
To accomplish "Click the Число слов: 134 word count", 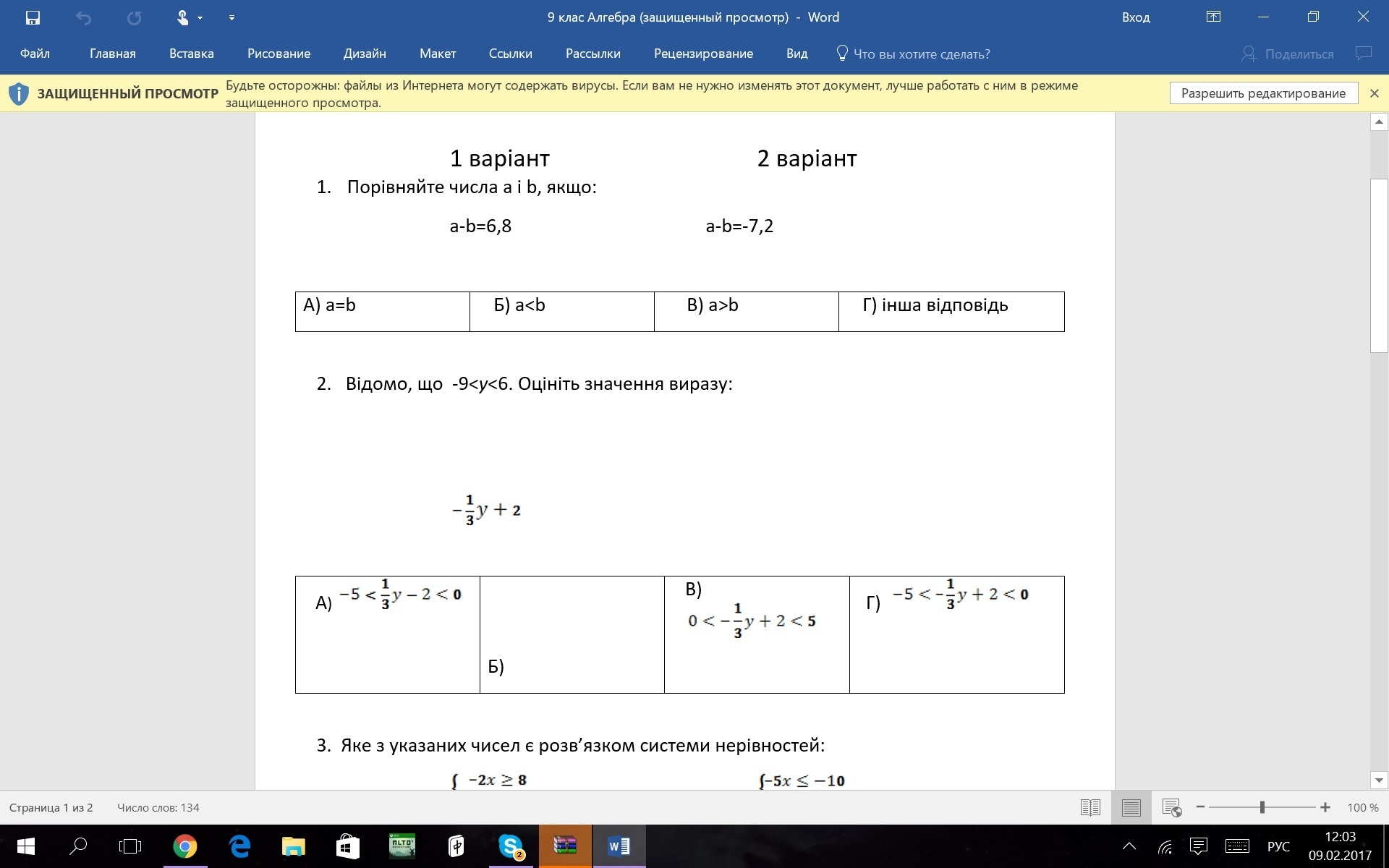I will pos(158,807).
